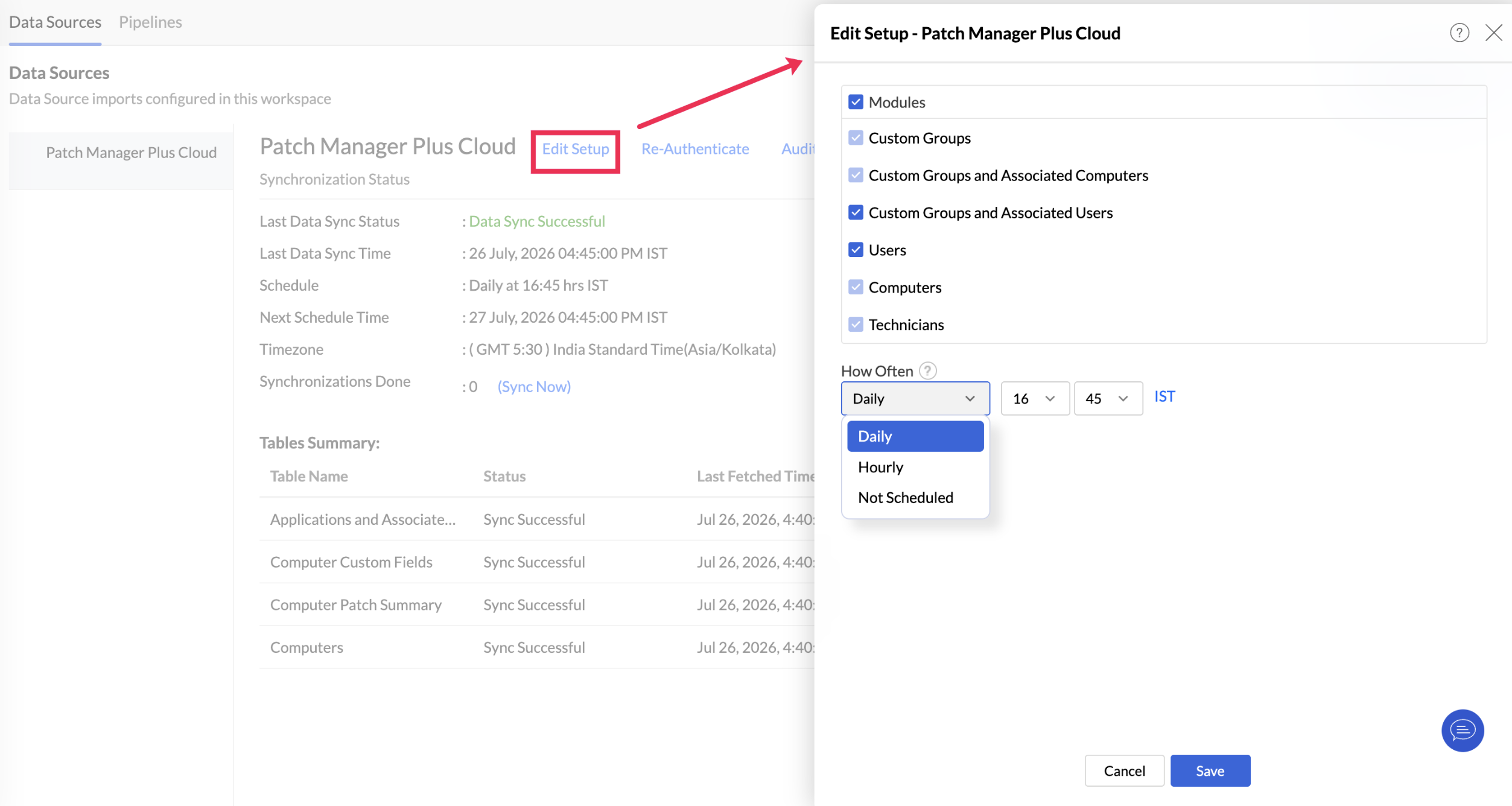Open the minute dropdown showing 45
Screen dimensions: 1512x806
[x=1108, y=398]
